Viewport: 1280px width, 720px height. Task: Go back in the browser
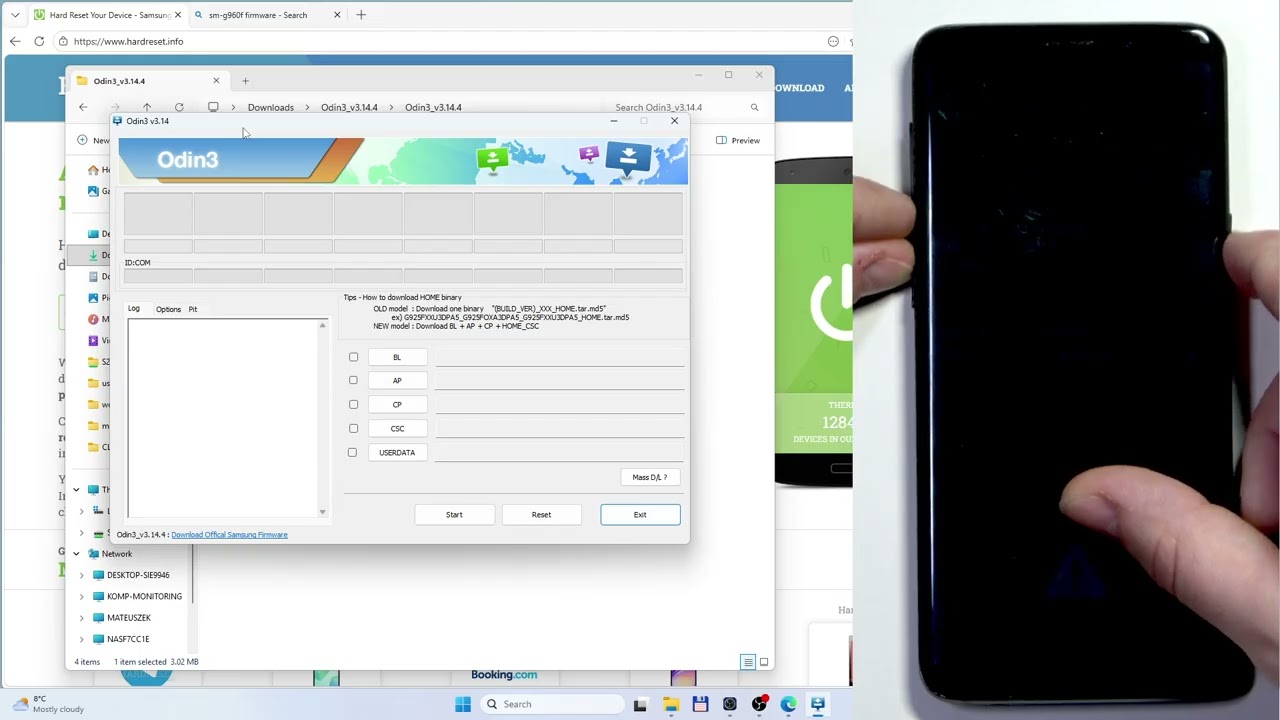point(15,42)
